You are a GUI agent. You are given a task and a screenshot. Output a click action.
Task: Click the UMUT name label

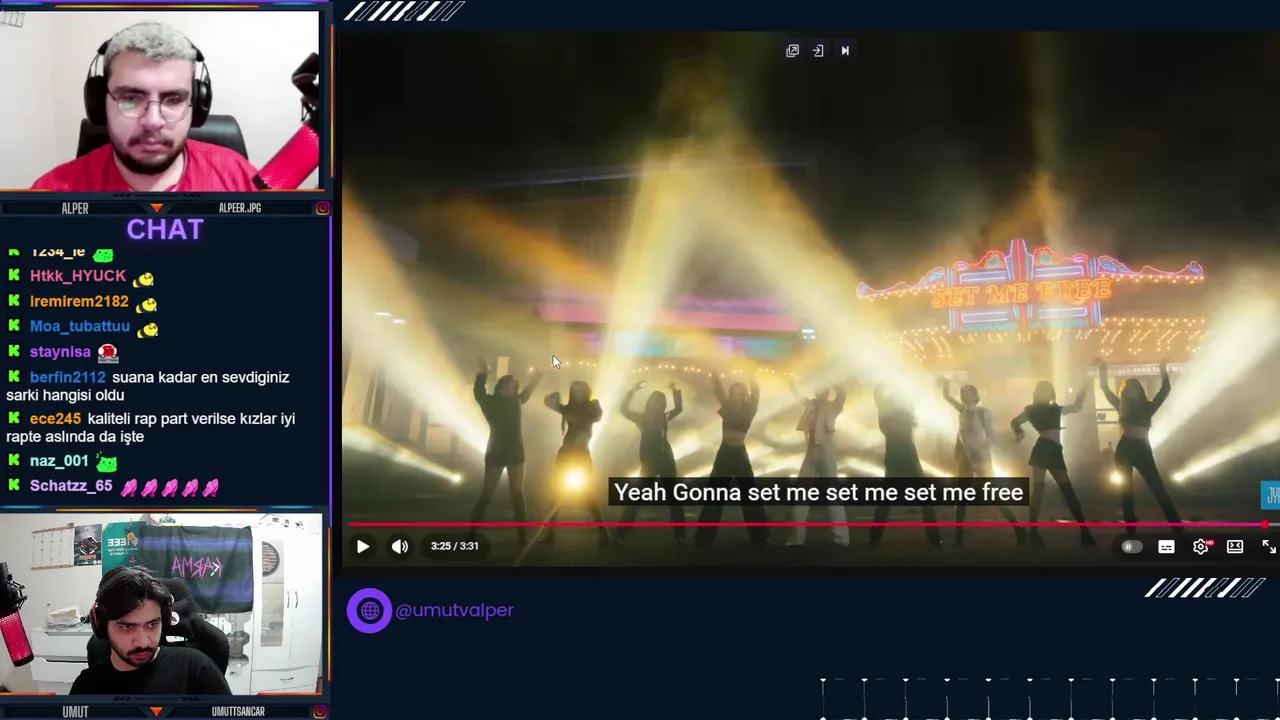coord(75,712)
